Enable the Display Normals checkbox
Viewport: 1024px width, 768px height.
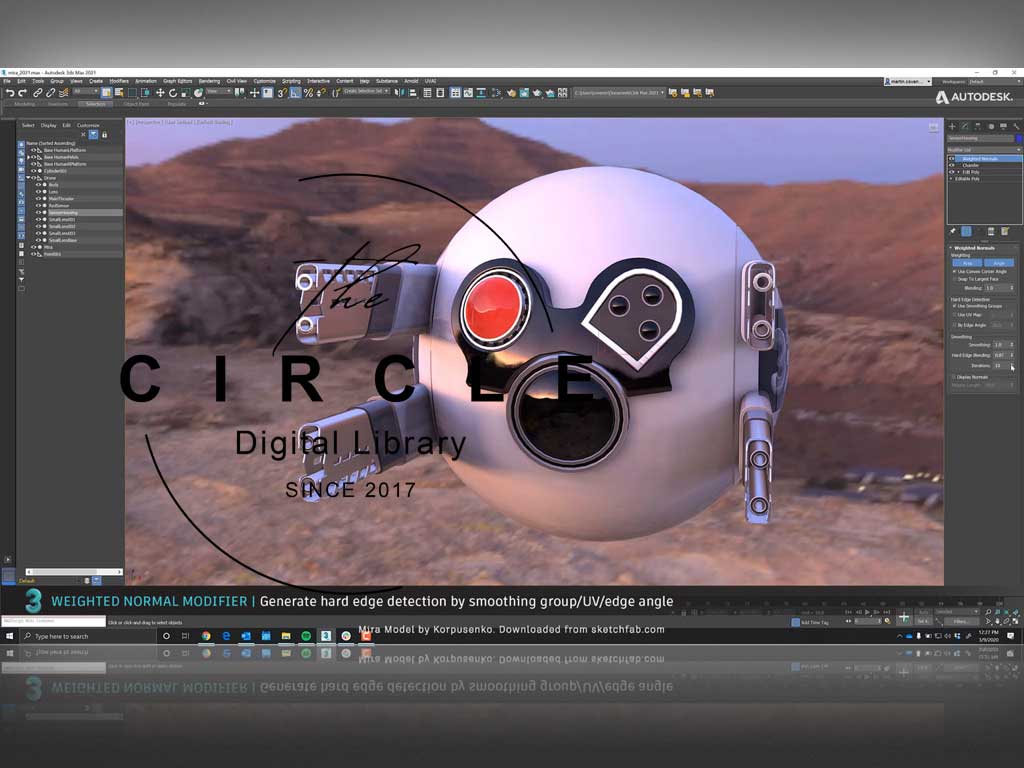click(x=954, y=377)
